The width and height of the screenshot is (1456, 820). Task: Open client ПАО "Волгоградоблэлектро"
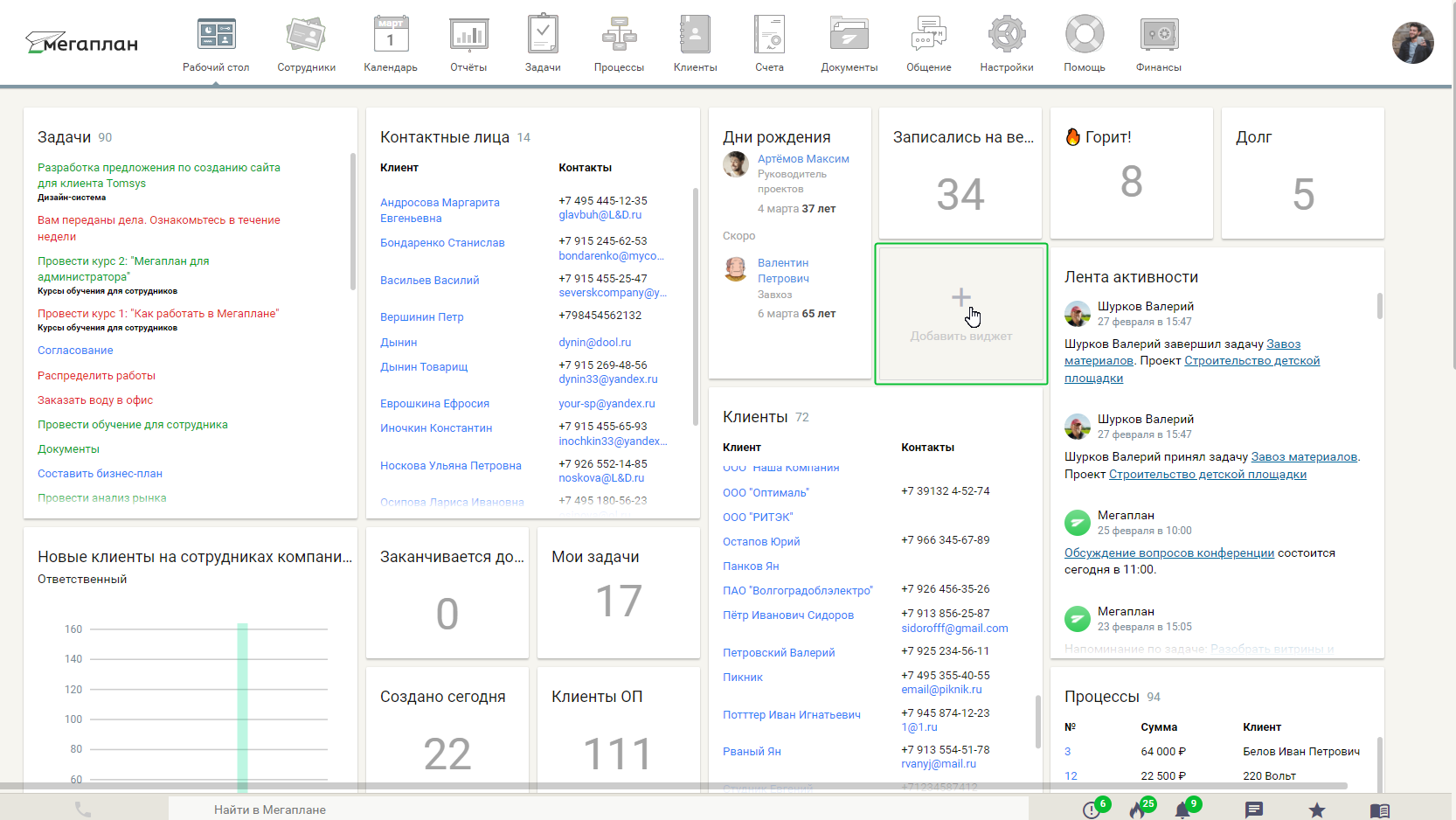[x=798, y=590]
